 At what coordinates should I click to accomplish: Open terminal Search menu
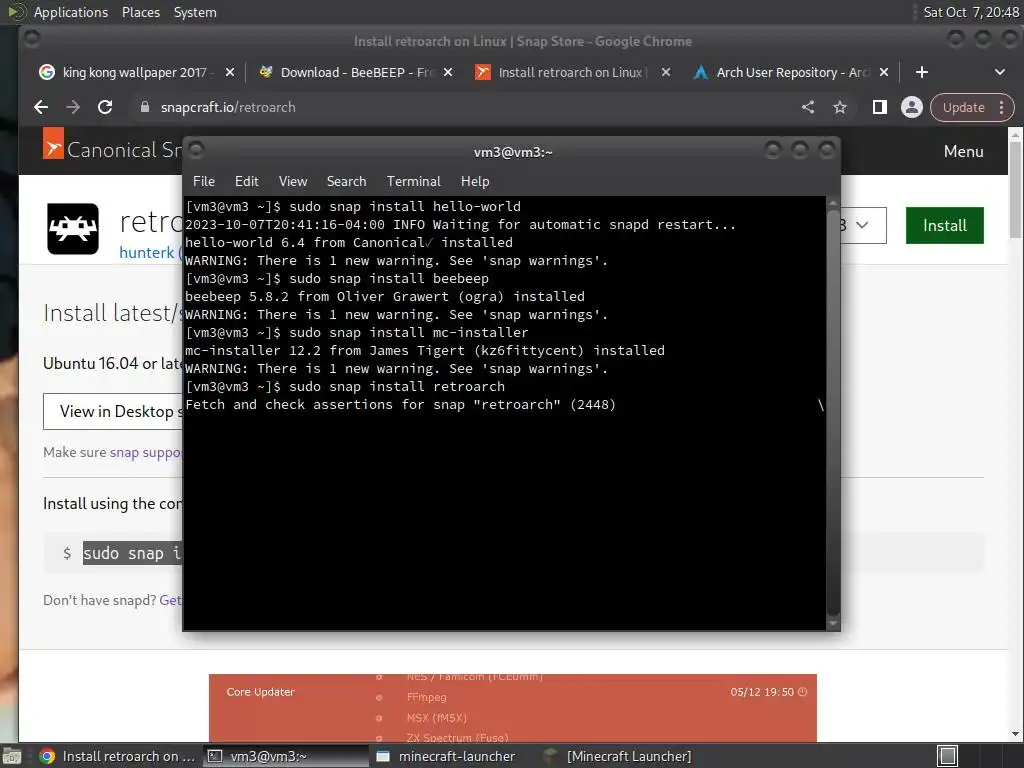click(x=346, y=181)
